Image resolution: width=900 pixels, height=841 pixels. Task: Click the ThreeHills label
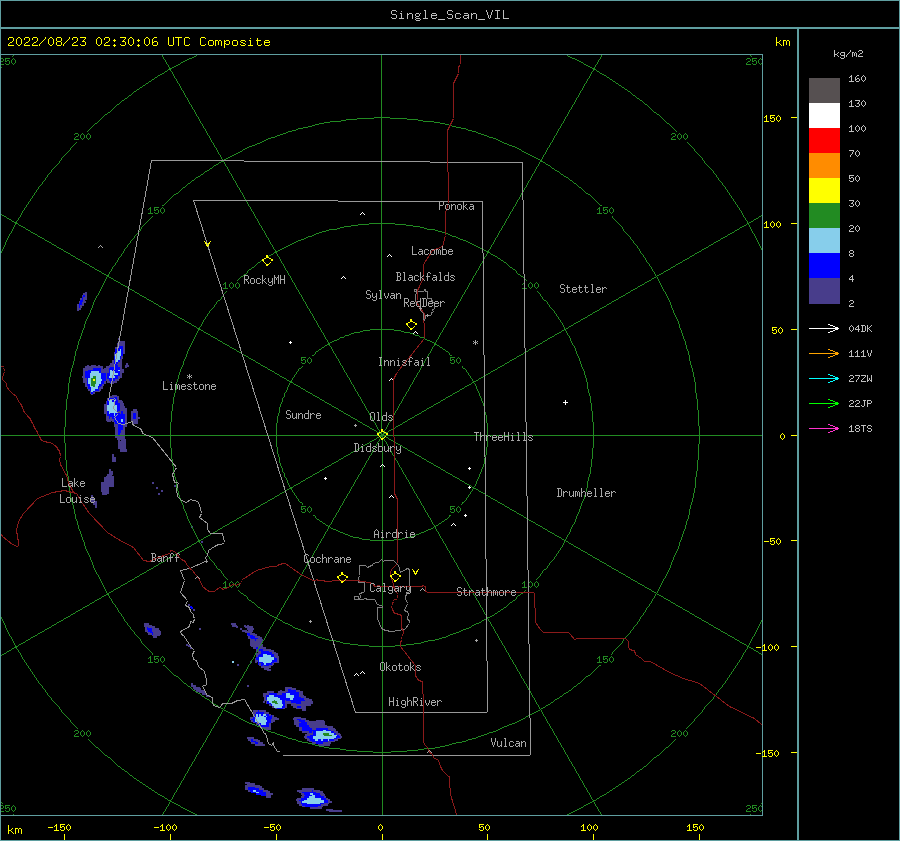(x=503, y=437)
